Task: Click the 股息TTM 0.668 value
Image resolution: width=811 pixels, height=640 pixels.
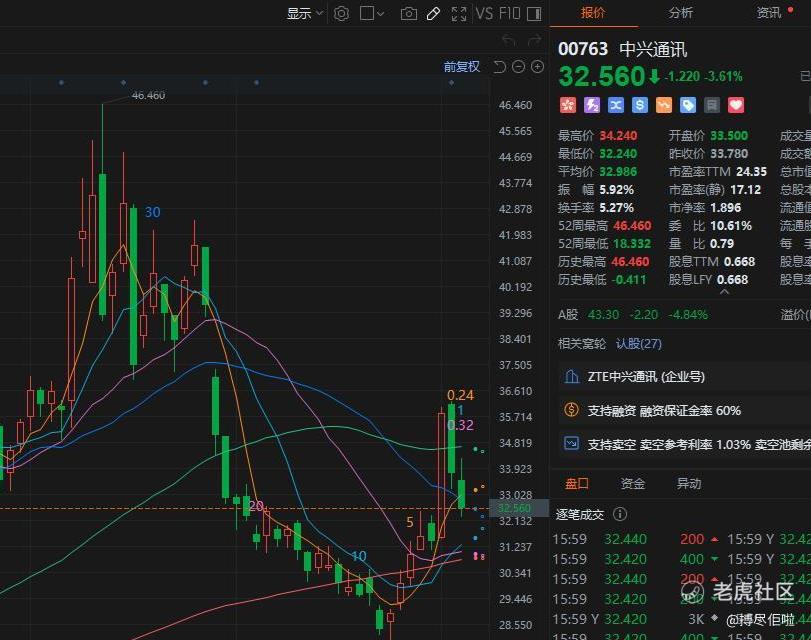Action: pyautogui.click(x=739, y=262)
